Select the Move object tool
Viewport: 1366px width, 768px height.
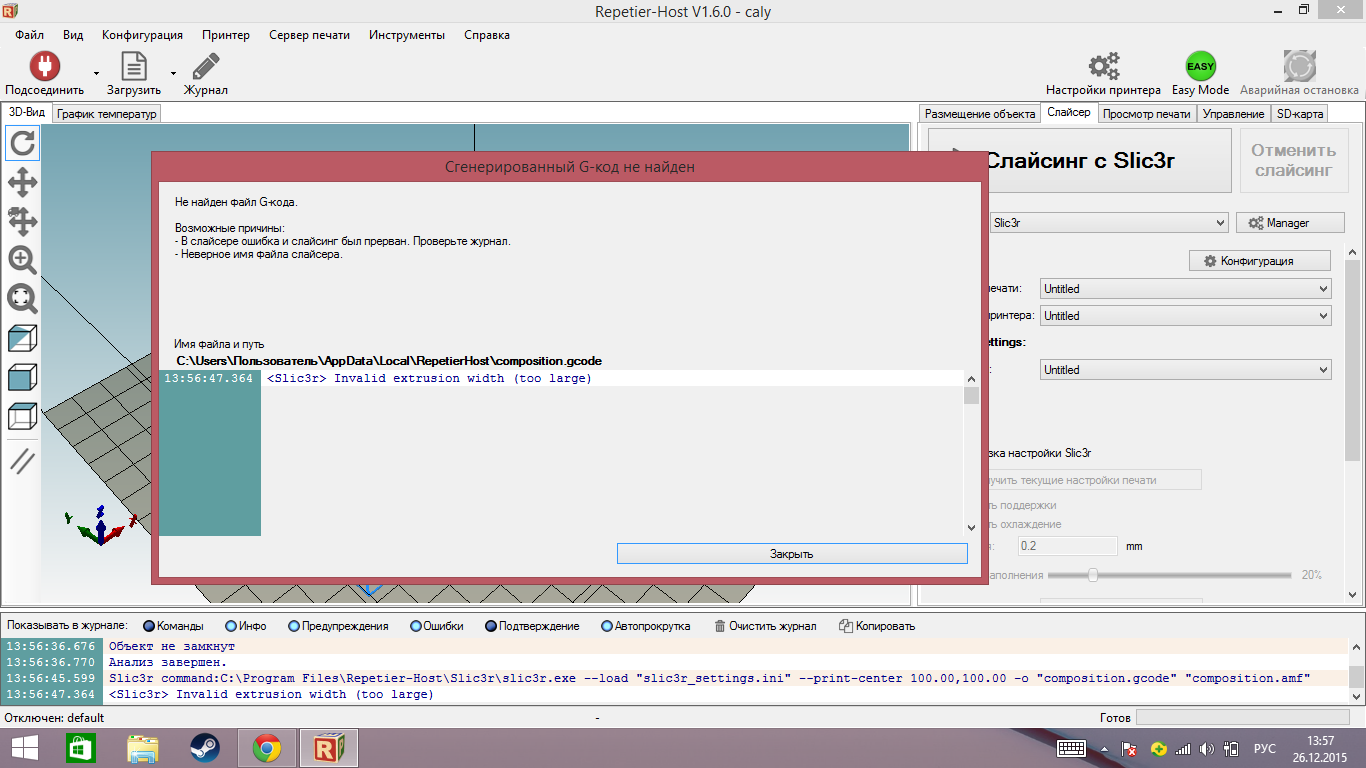22,221
